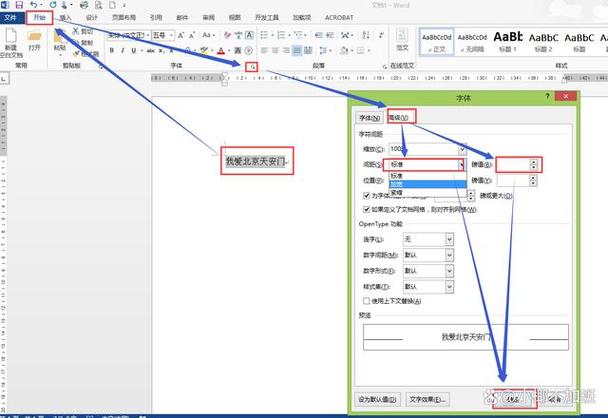Click the Multilevel list icon
This screenshot has width=608, height=418.
click(x=298, y=35)
